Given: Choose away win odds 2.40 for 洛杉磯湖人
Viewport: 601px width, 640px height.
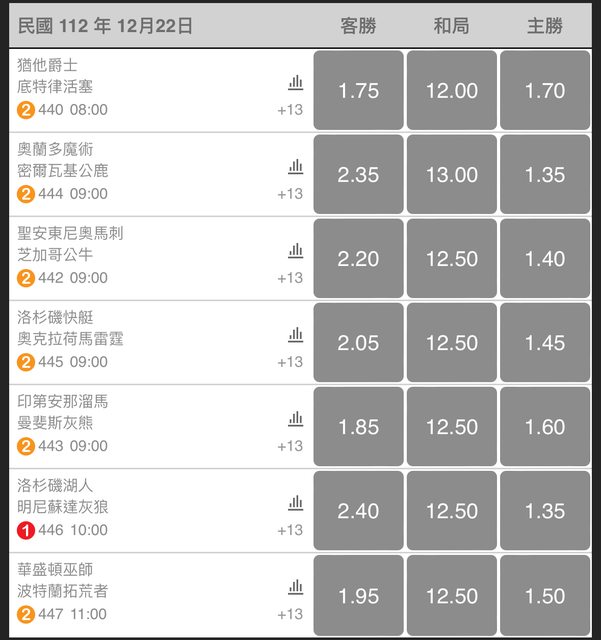Looking at the screenshot, I should click(x=358, y=511).
